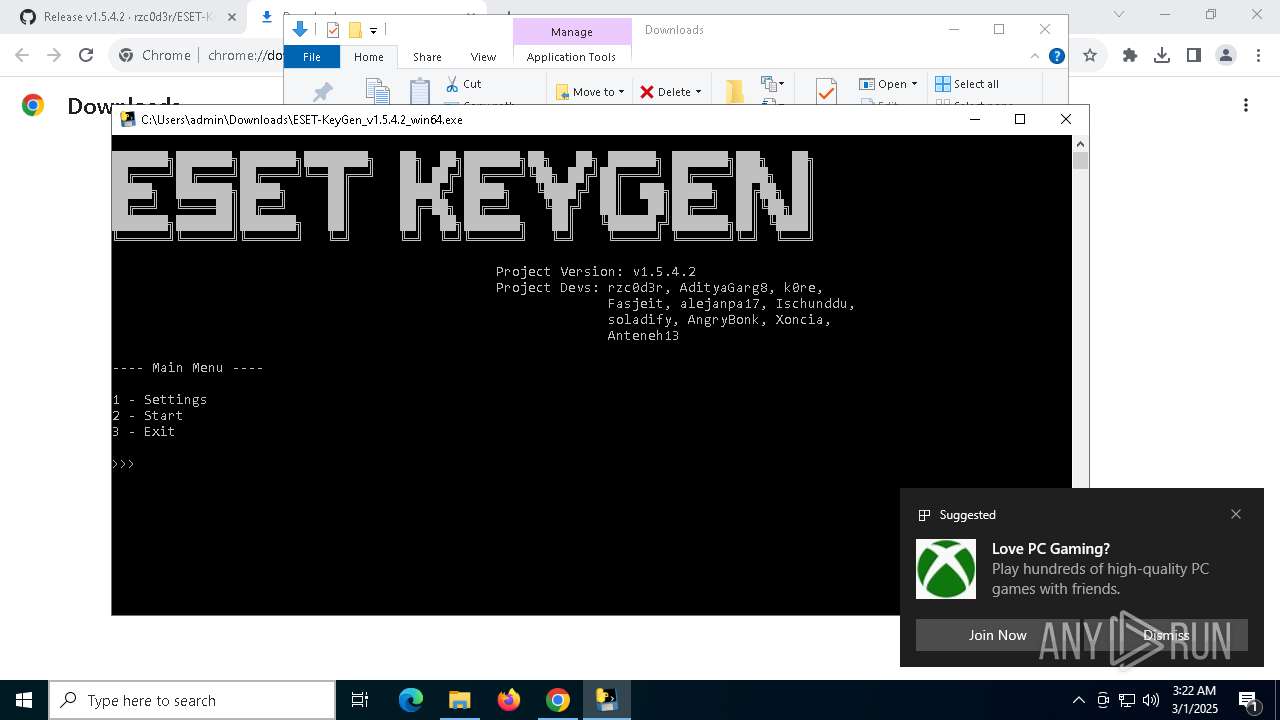Open the Chrome profile avatar

(x=1226, y=56)
